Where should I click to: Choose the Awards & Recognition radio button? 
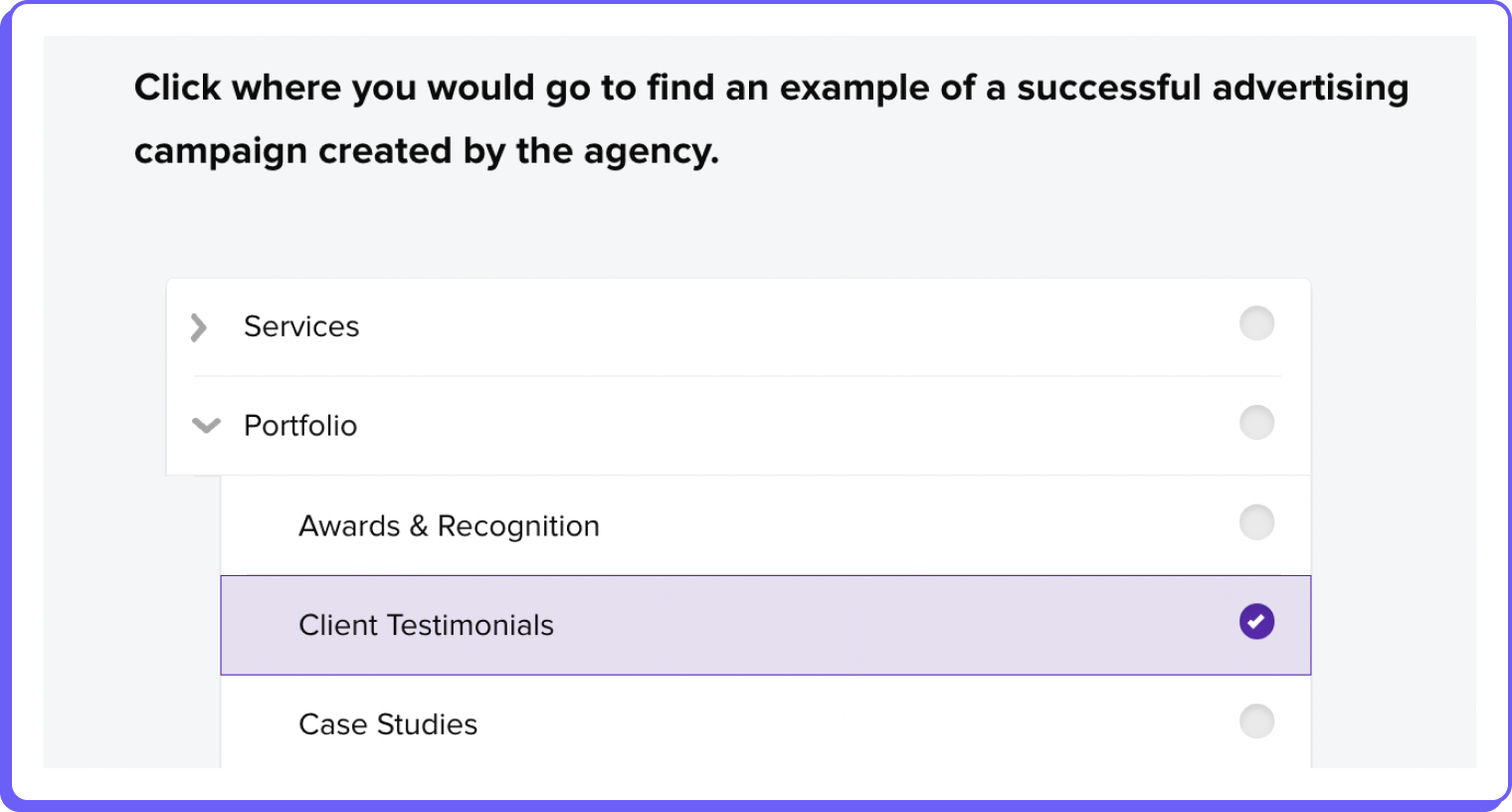pos(1256,522)
